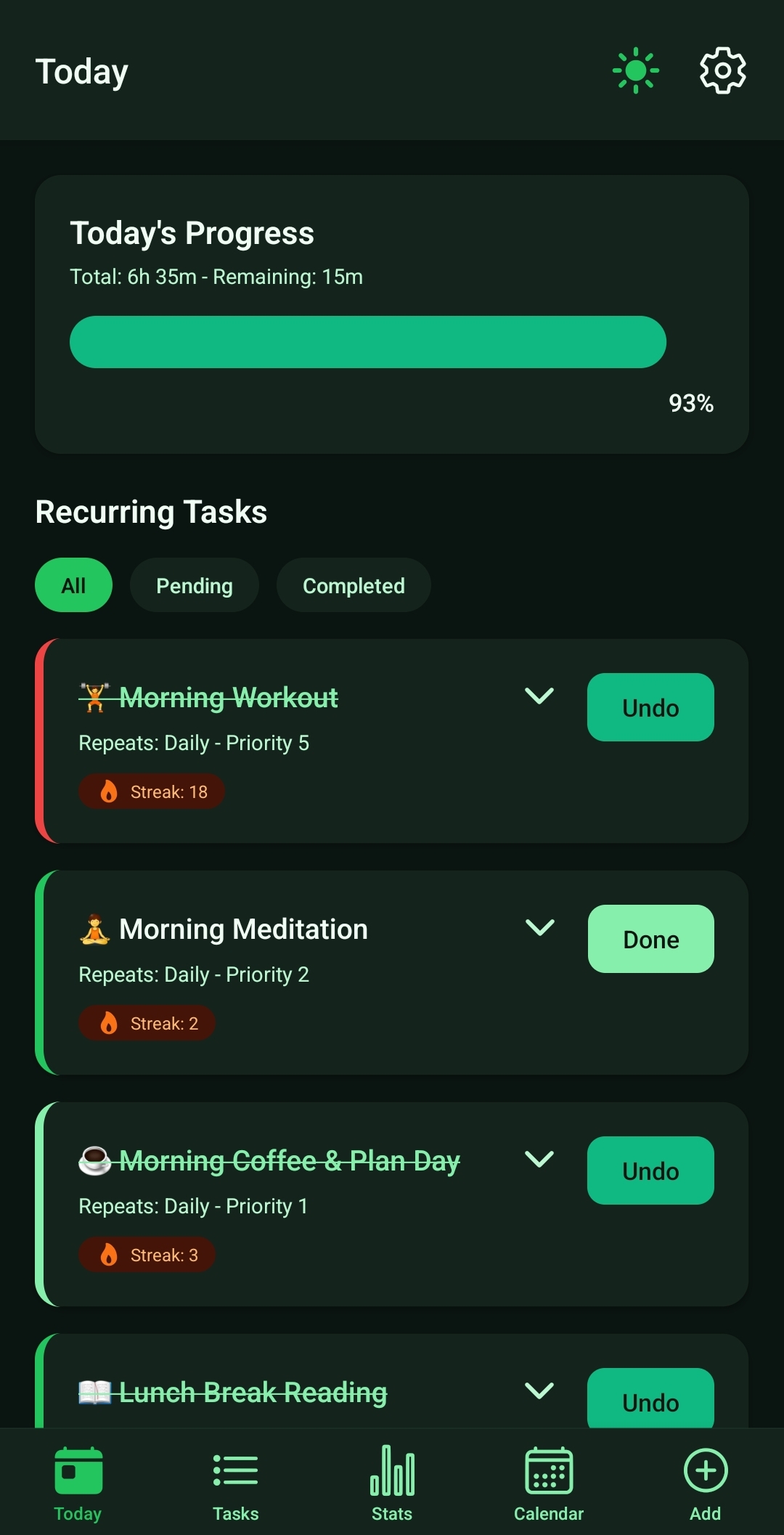Toggle the light mode sun icon
784x1535 pixels.
[x=635, y=70]
